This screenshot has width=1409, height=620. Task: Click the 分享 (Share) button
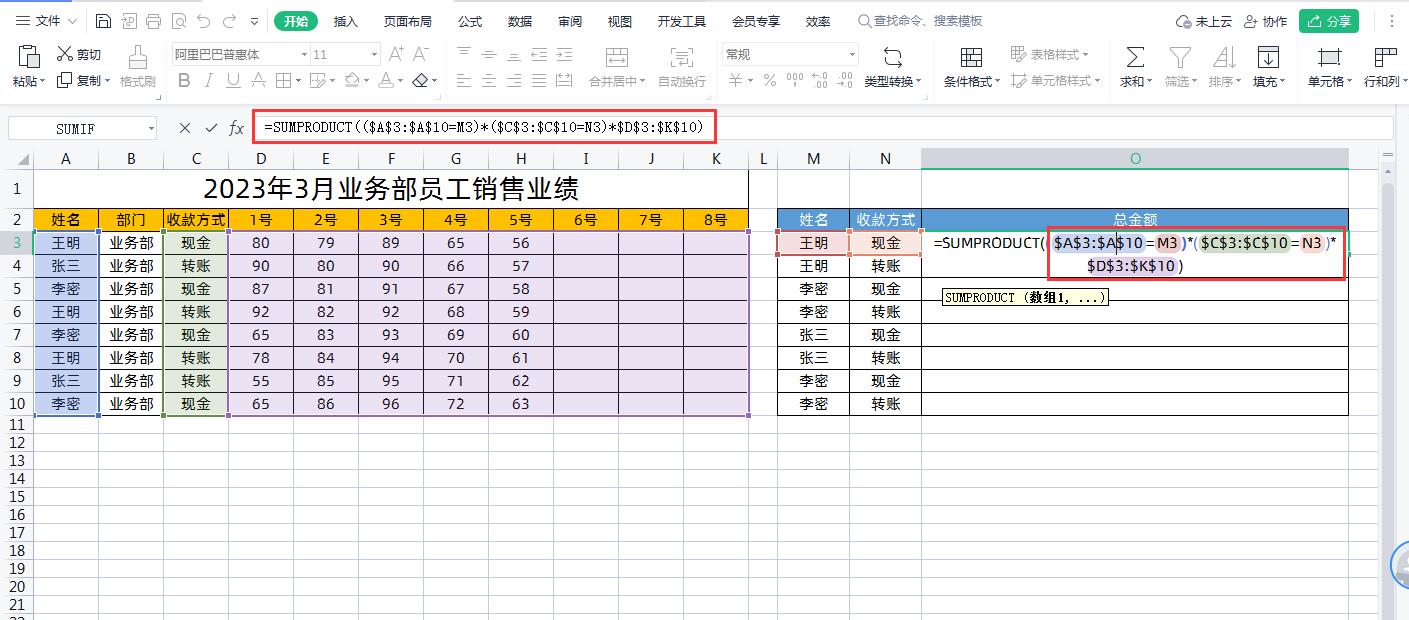coord(1328,20)
